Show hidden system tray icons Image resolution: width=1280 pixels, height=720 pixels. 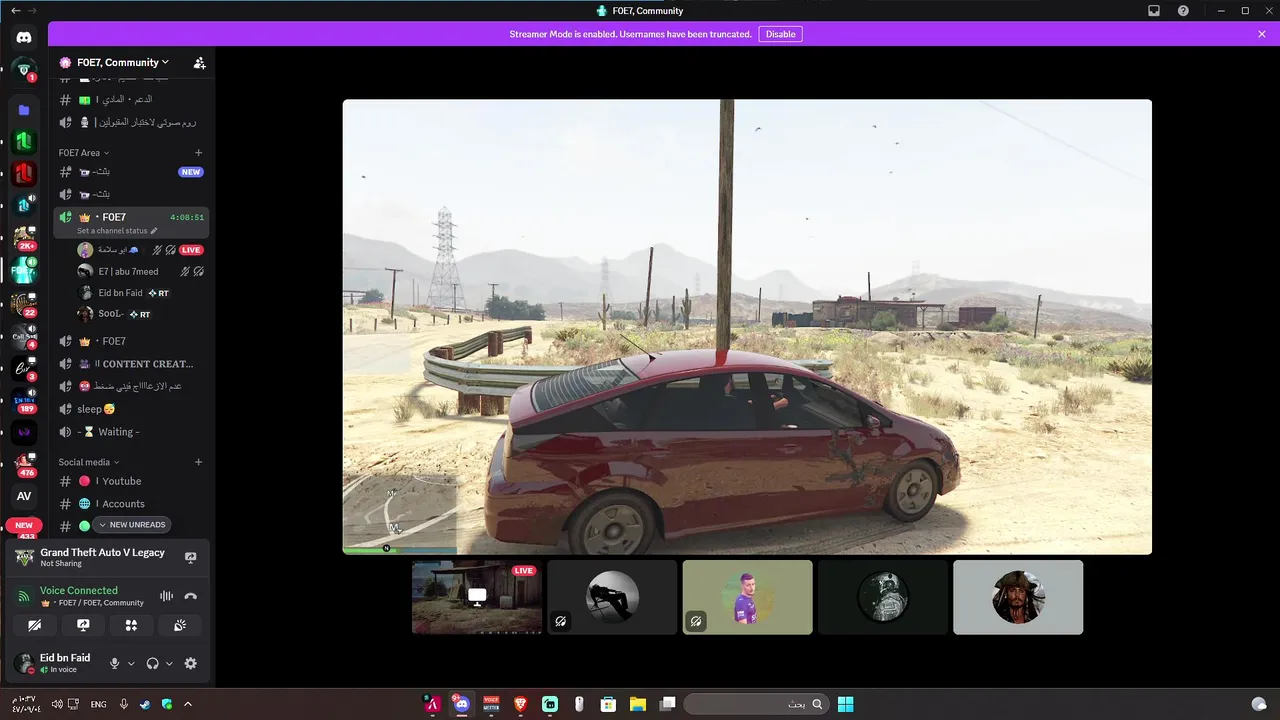coord(187,704)
